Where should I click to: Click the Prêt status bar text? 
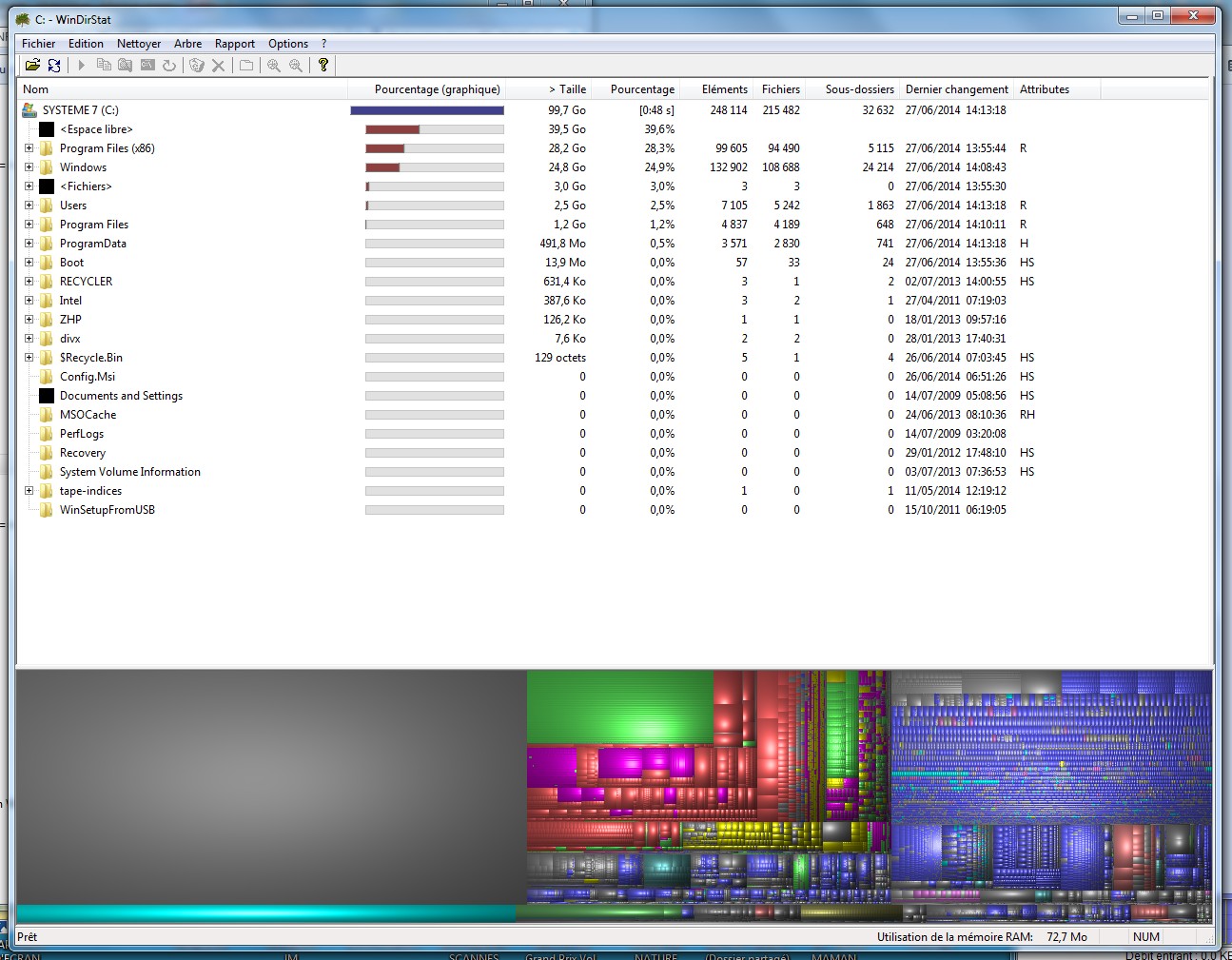tap(28, 937)
